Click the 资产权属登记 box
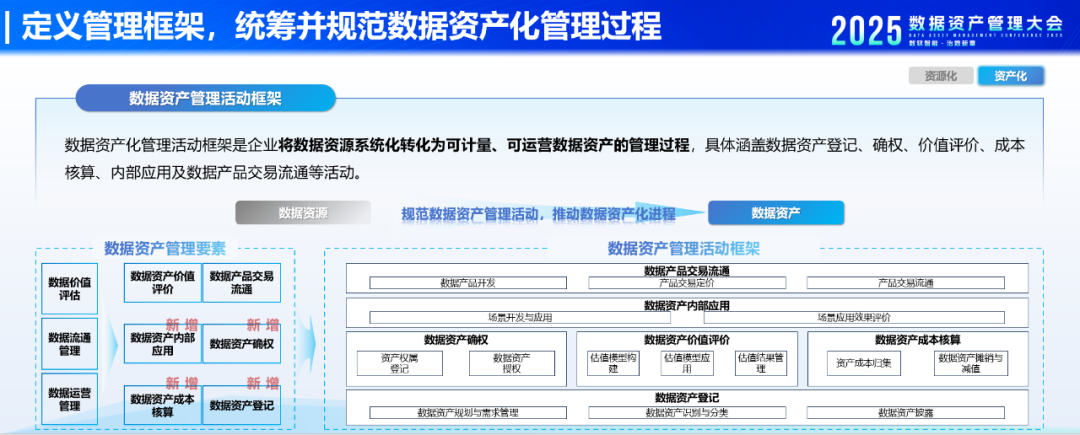Screen dimensions: 1080x435 pyautogui.click(x=399, y=363)
